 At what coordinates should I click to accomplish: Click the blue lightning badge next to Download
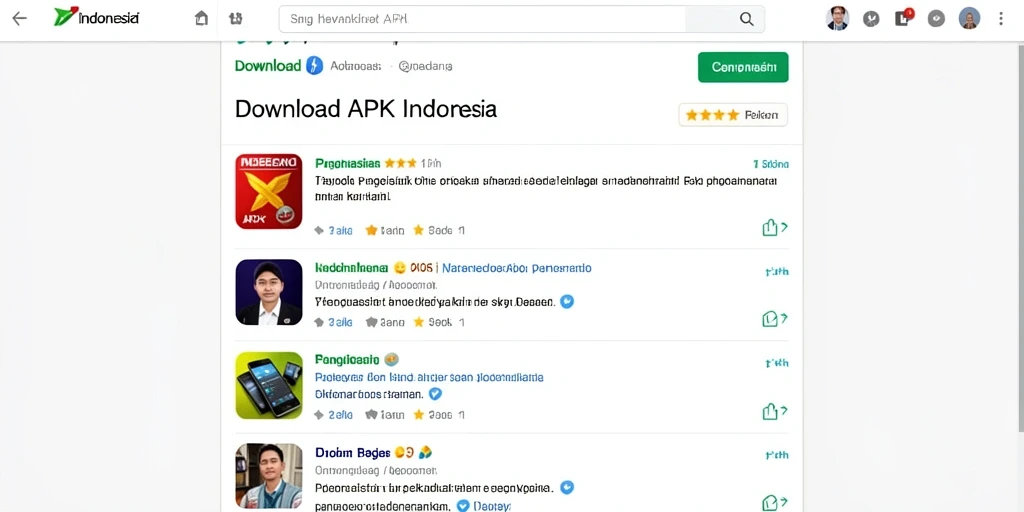point(315,65)
